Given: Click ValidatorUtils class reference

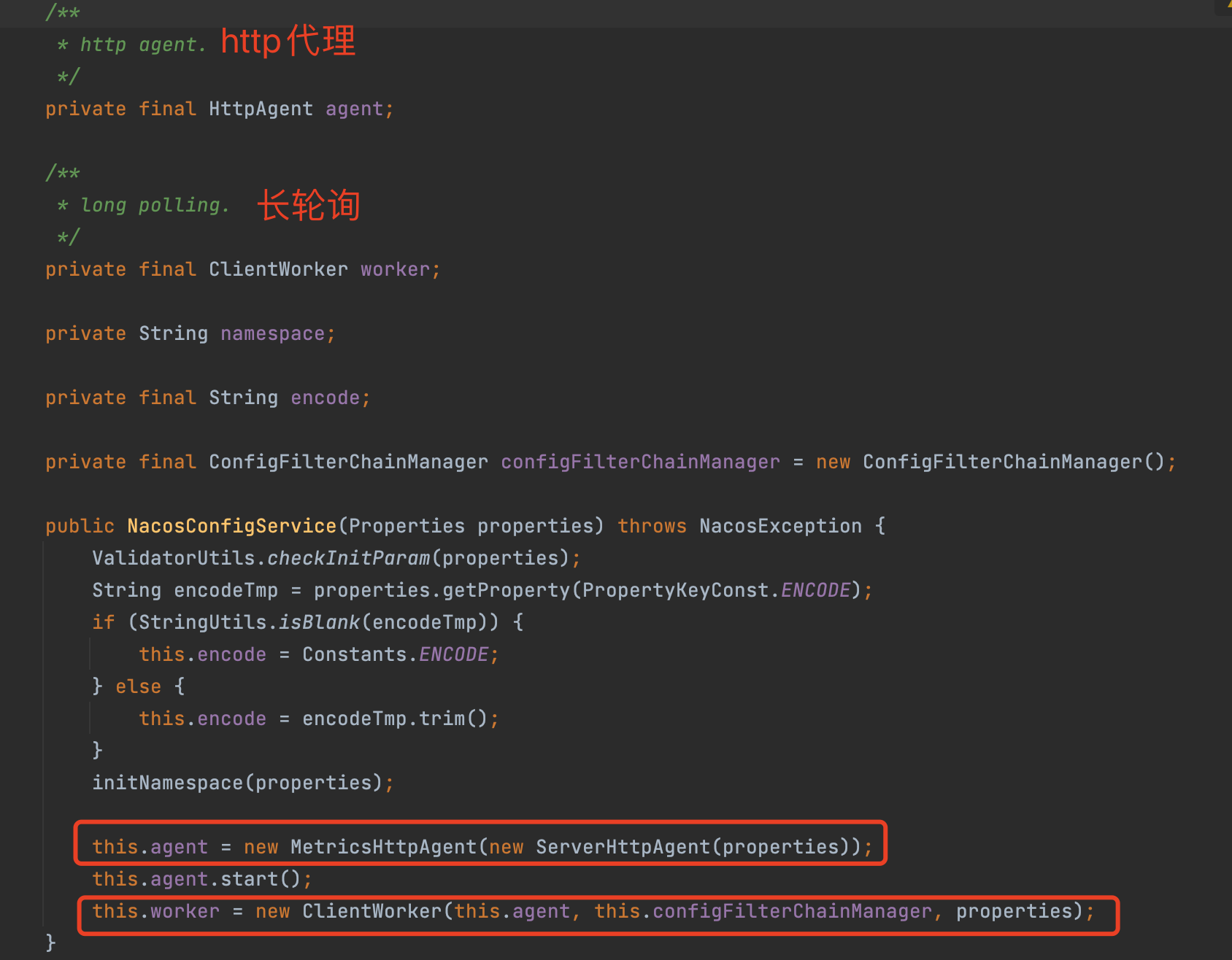Looking at the screenshot, I should (173, 558).
